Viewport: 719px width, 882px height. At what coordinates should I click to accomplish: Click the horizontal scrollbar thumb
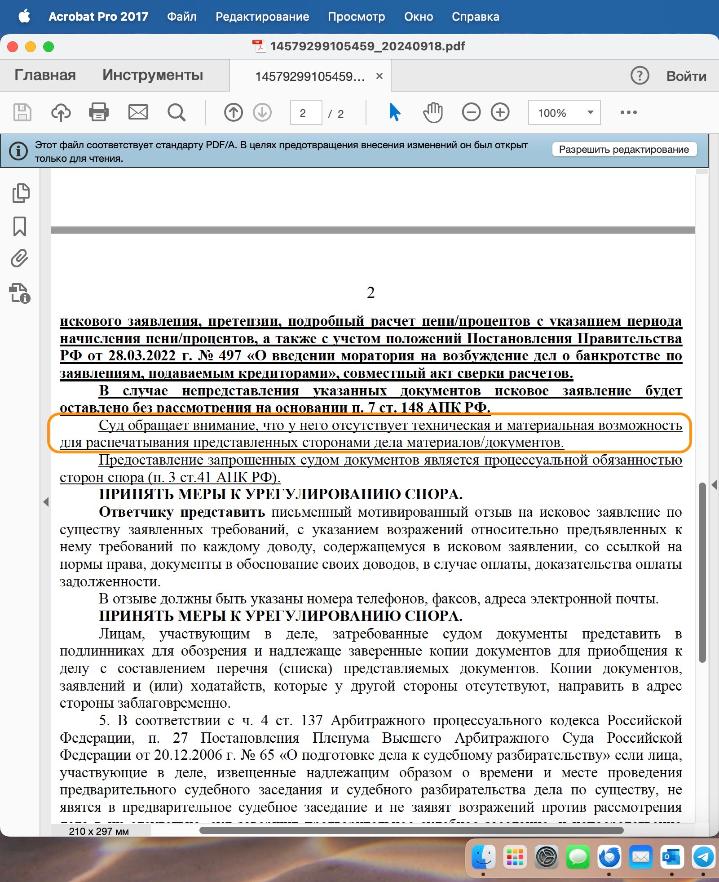pos(411,830)
